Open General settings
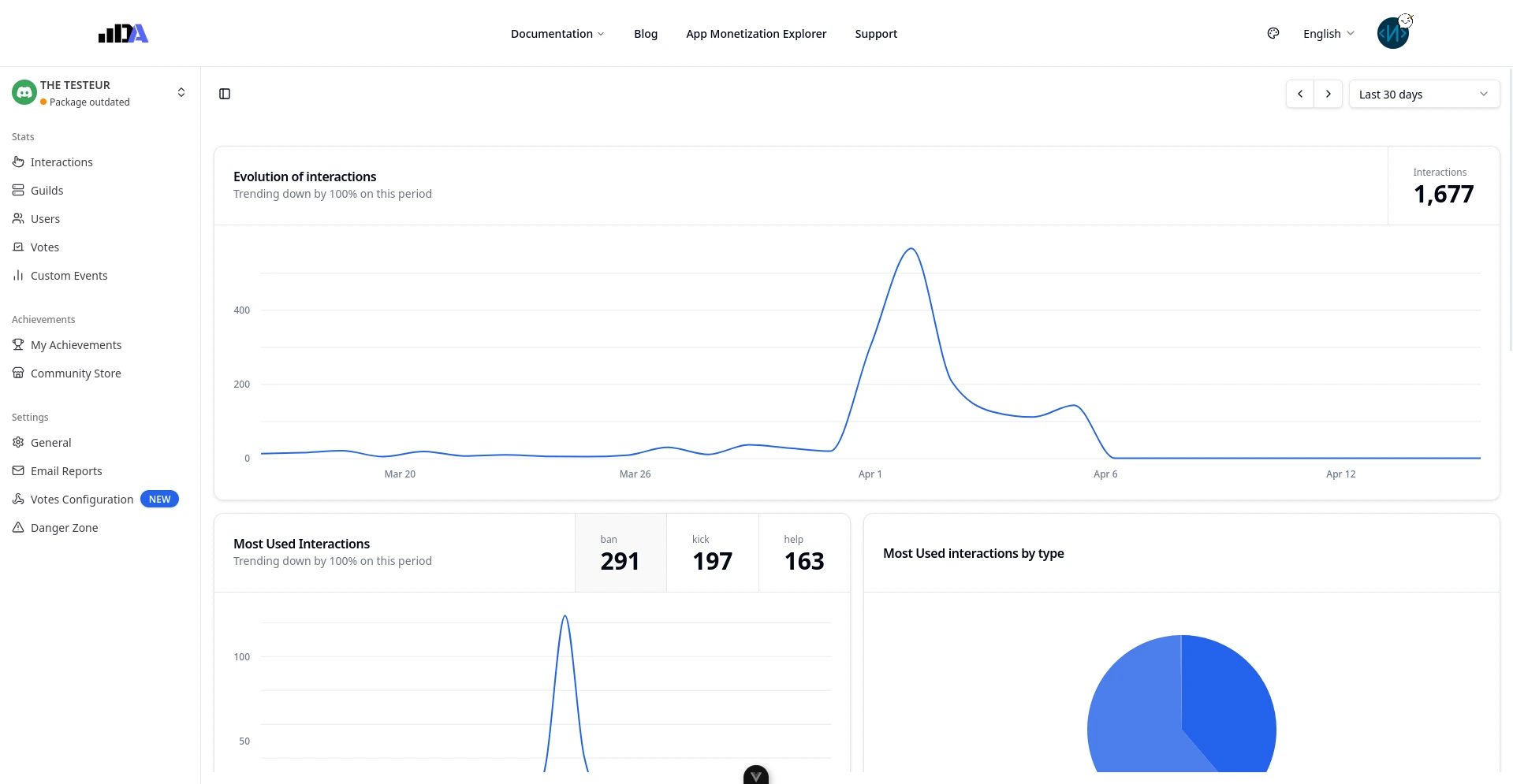1513x784 pixels. point(50,442)
